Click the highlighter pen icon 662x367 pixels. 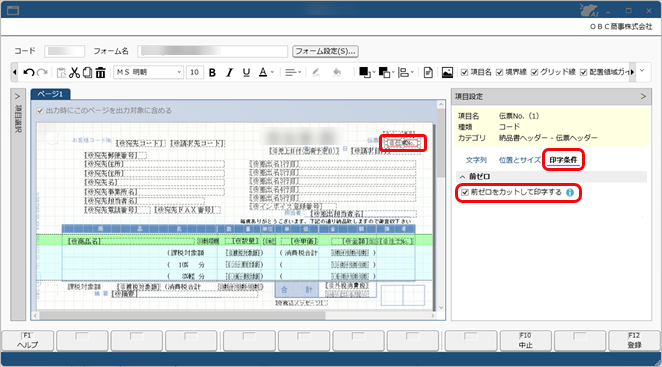coord(315,72)
